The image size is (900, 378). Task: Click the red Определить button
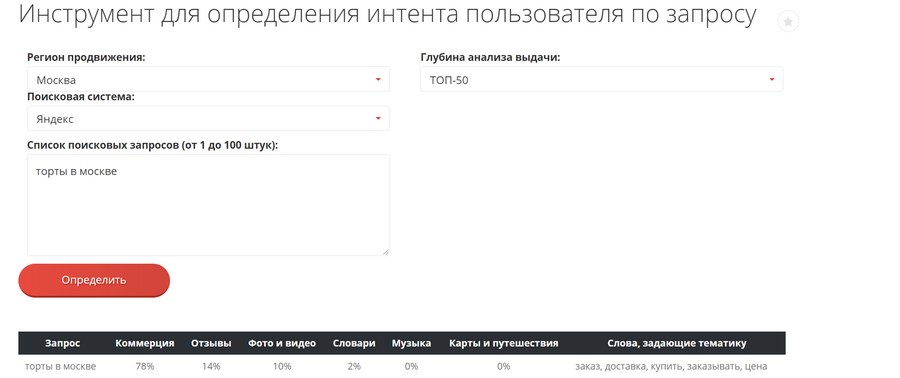[x=94, y=280]
